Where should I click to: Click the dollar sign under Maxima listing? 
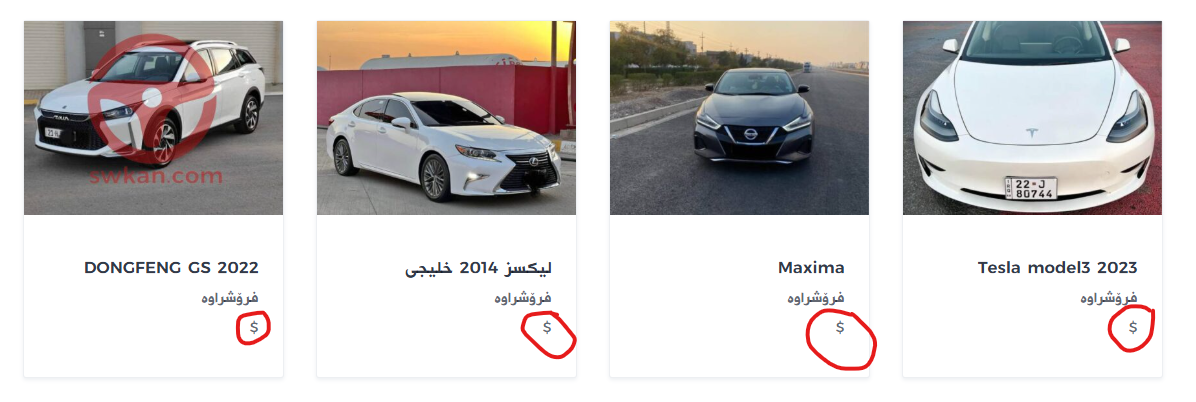840,327
